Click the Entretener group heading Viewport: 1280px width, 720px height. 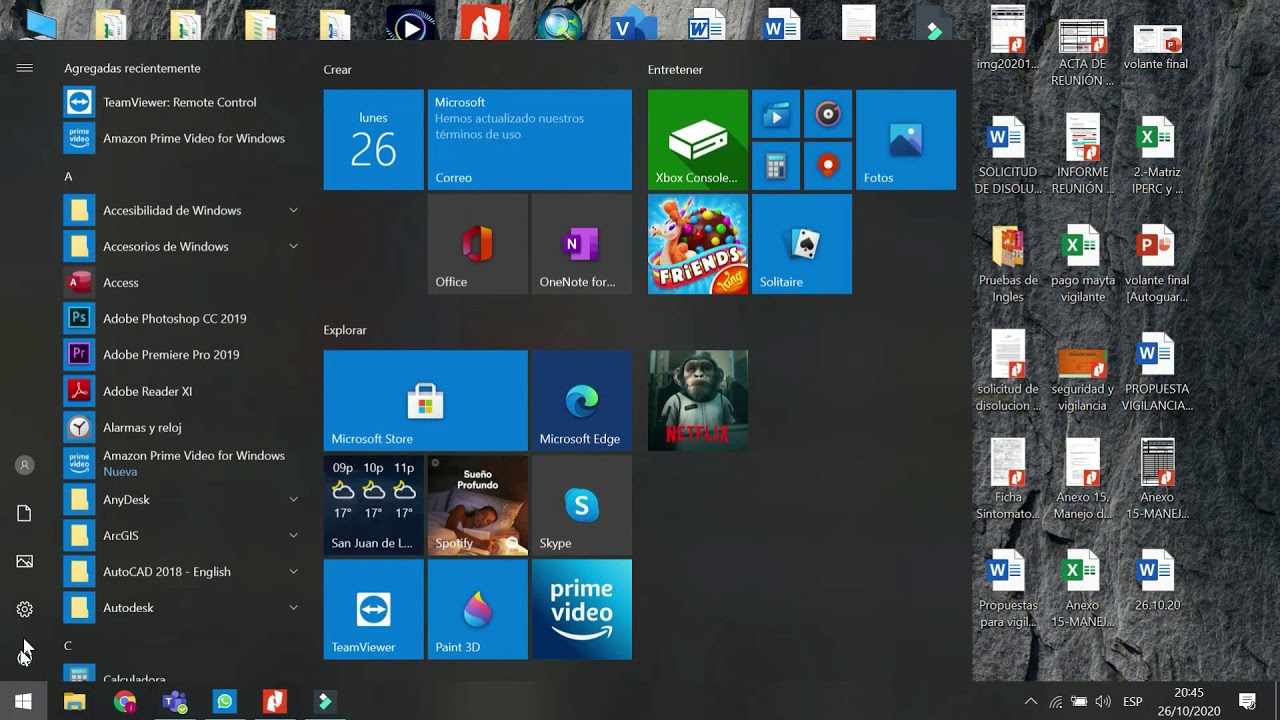tap(675, 69)
